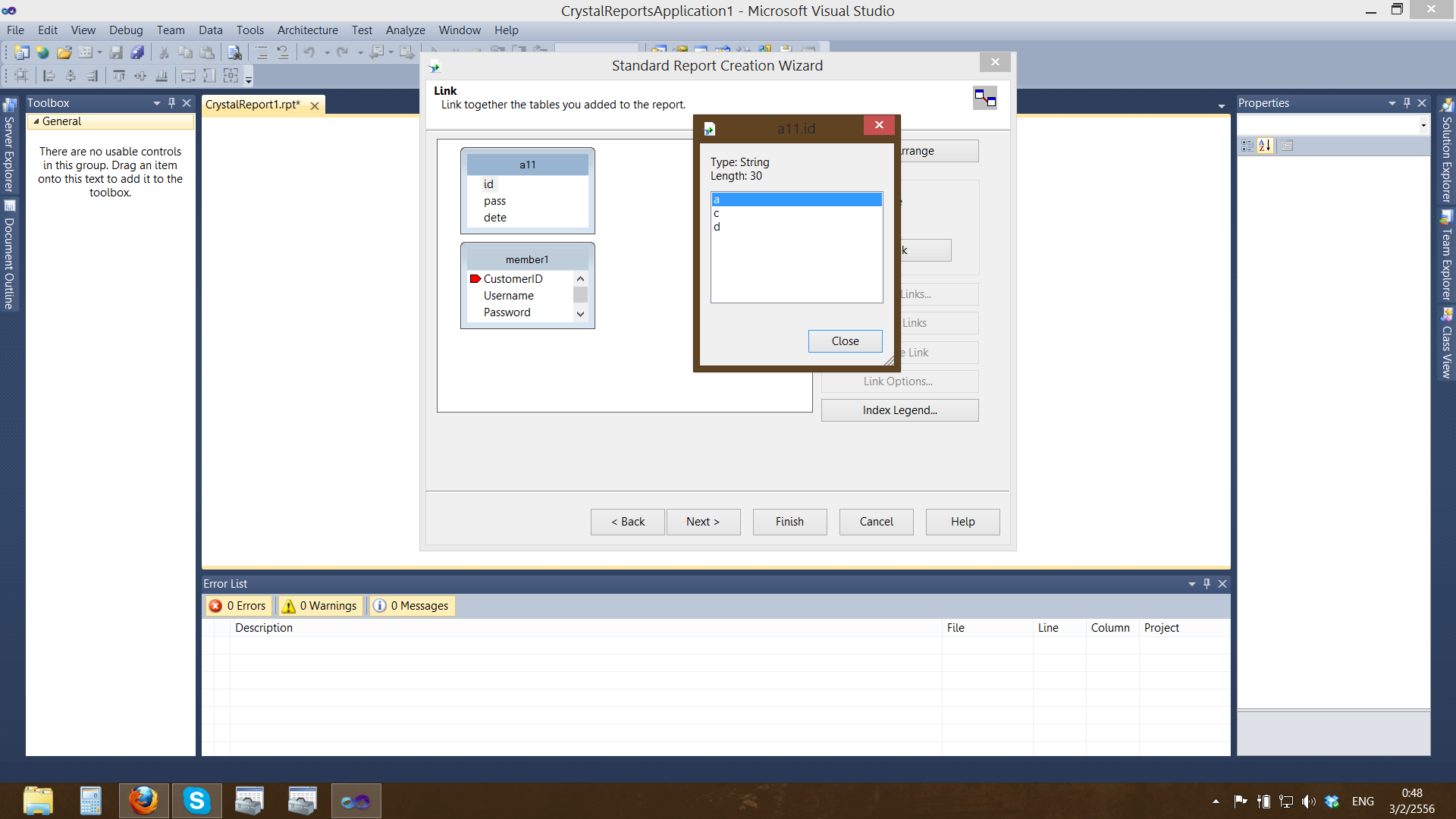The height and width of the screenshot is (819, 1456).
Task: Click Close button in a11.id dialog
Action: pos(845,341)
